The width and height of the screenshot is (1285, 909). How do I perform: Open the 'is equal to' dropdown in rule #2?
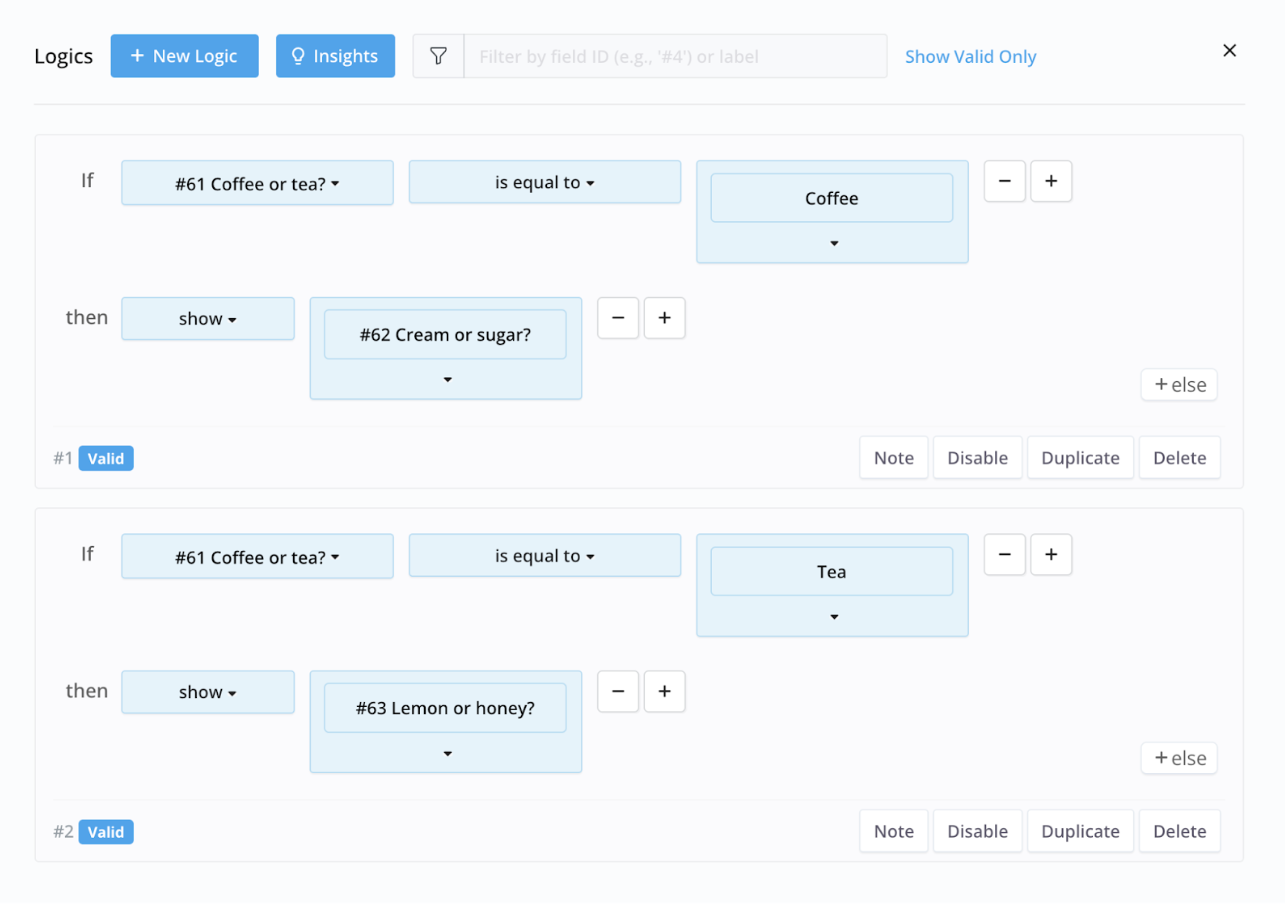point(544,556)
